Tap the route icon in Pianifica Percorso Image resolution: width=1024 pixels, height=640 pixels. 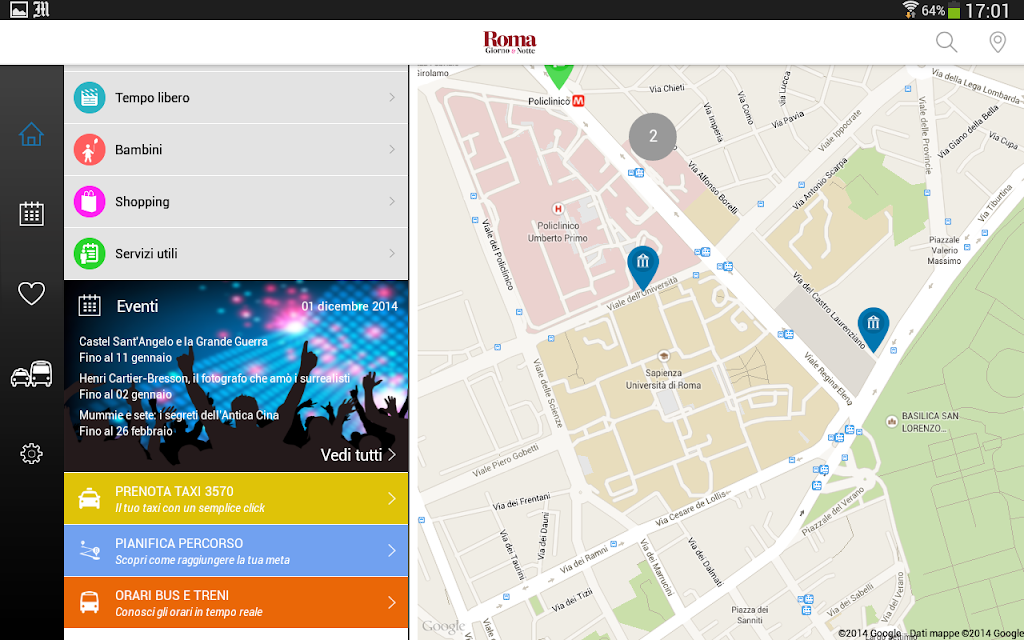(89, 551)
